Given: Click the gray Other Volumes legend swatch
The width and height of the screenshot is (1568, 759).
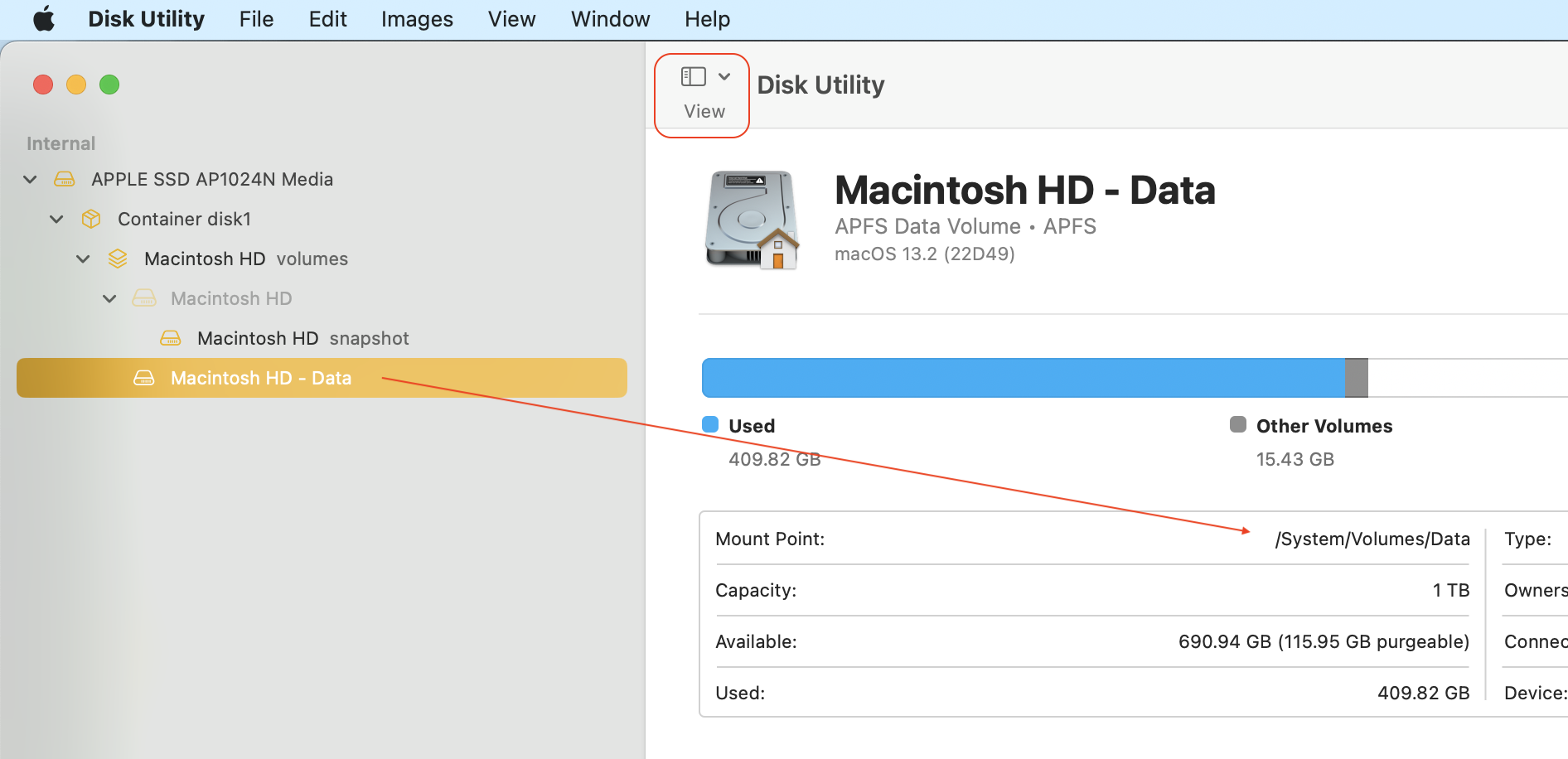Looking at the screenshot, I should [1238, 424].
